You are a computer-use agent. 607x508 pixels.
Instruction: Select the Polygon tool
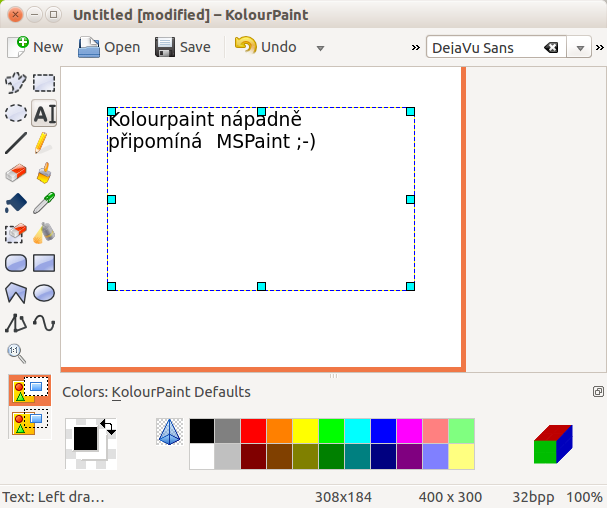(x=16, y=293)
